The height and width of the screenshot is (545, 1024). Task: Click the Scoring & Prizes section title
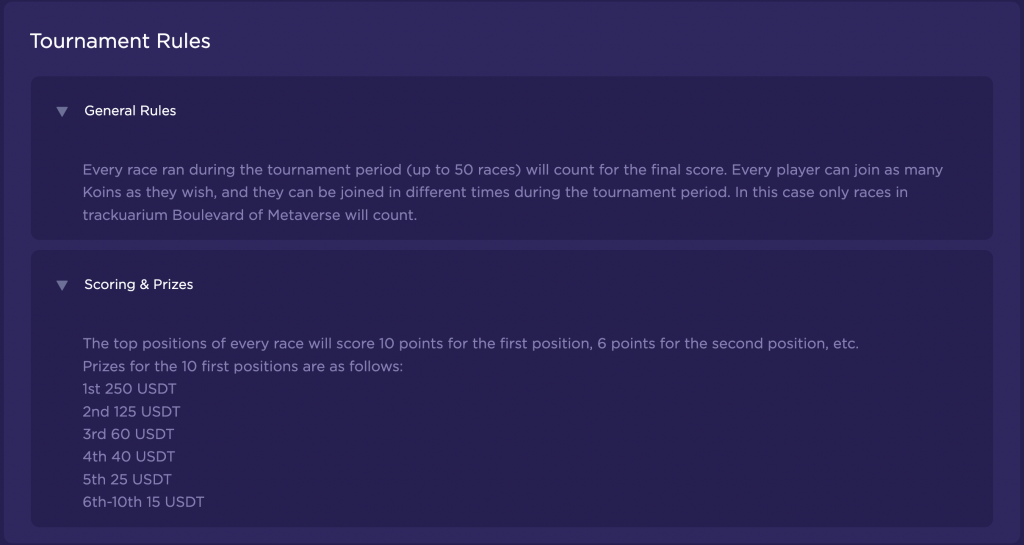(138, 285)
